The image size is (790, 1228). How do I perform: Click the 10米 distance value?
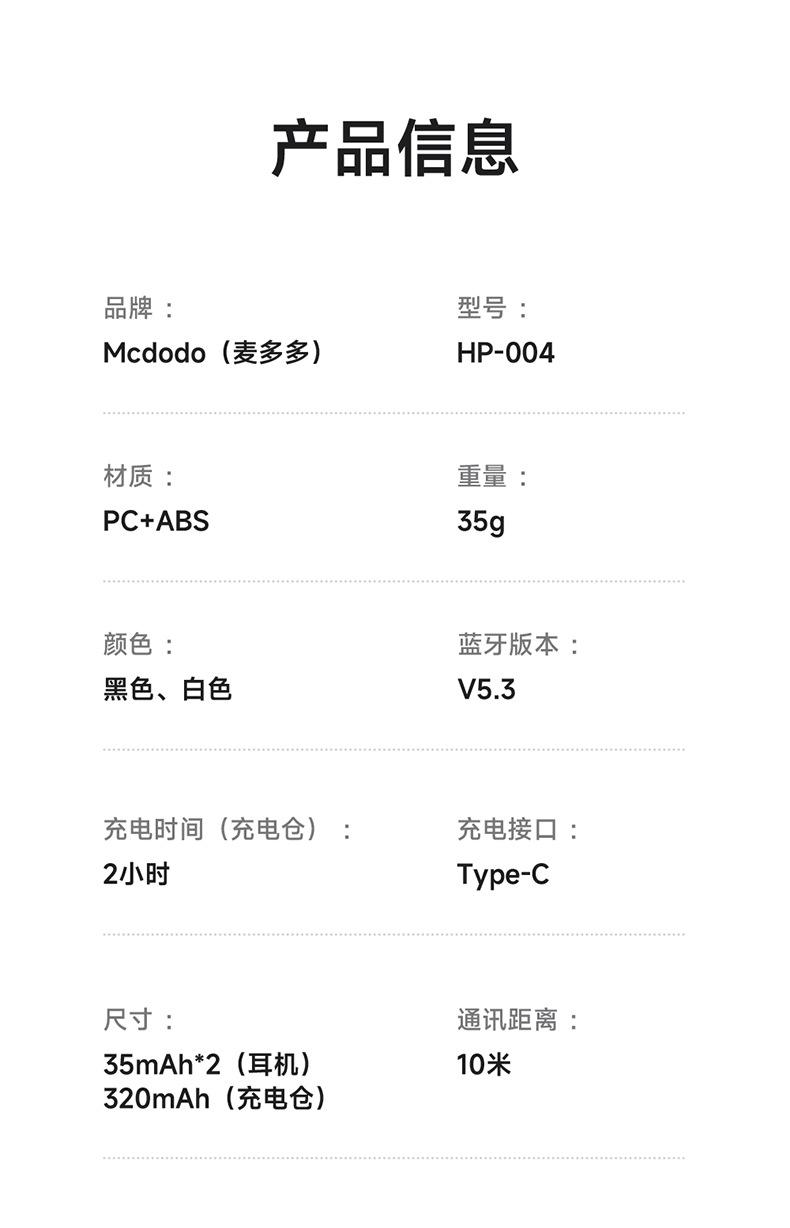(484, 1065)
